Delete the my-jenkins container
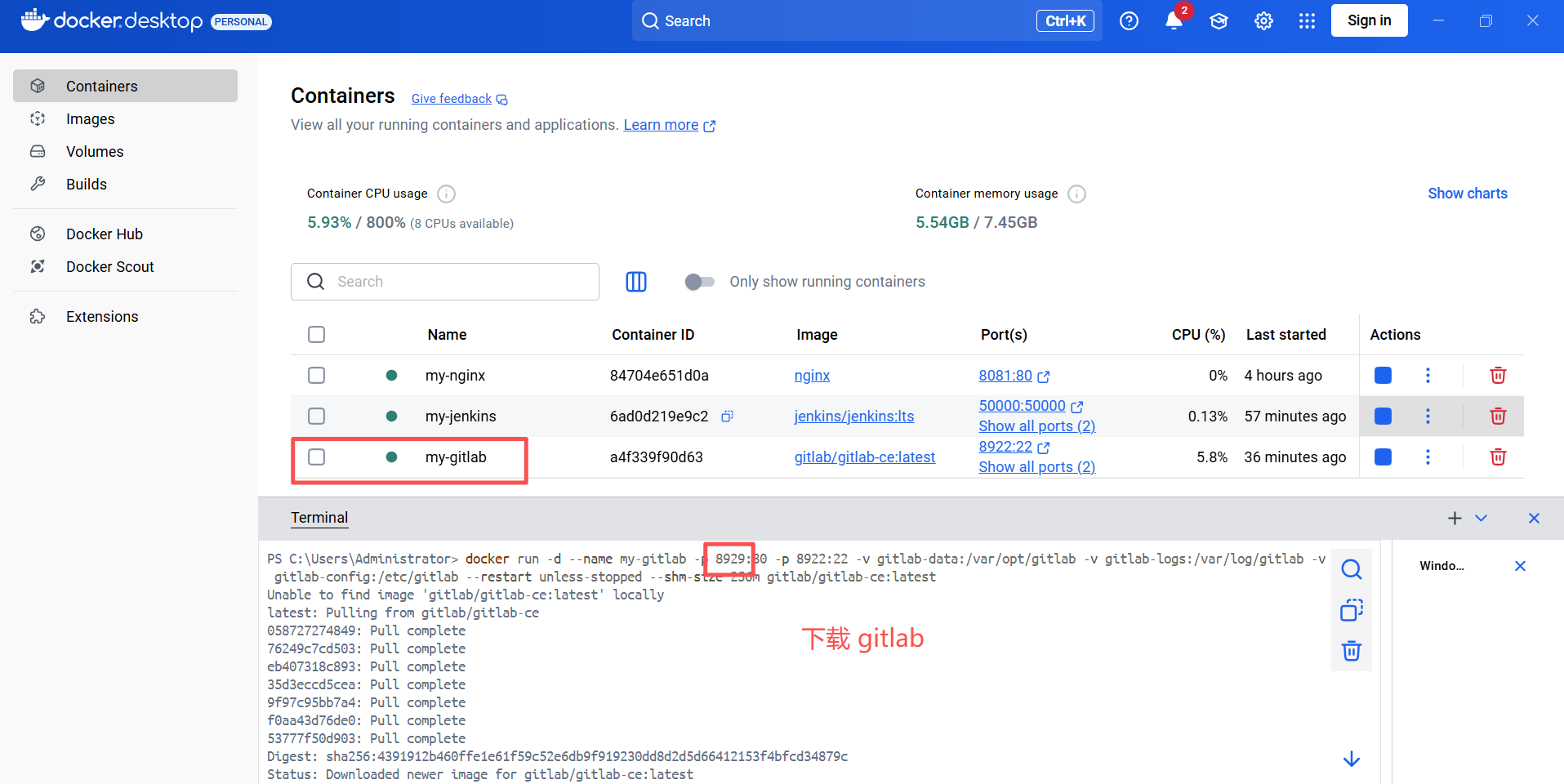 point(1498,416)
